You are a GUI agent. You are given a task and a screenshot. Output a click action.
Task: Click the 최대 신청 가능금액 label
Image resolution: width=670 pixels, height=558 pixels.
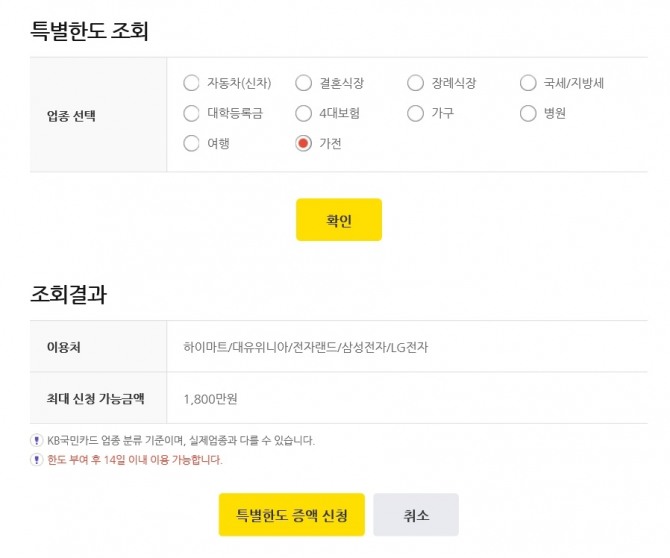(x=96, y=399)
